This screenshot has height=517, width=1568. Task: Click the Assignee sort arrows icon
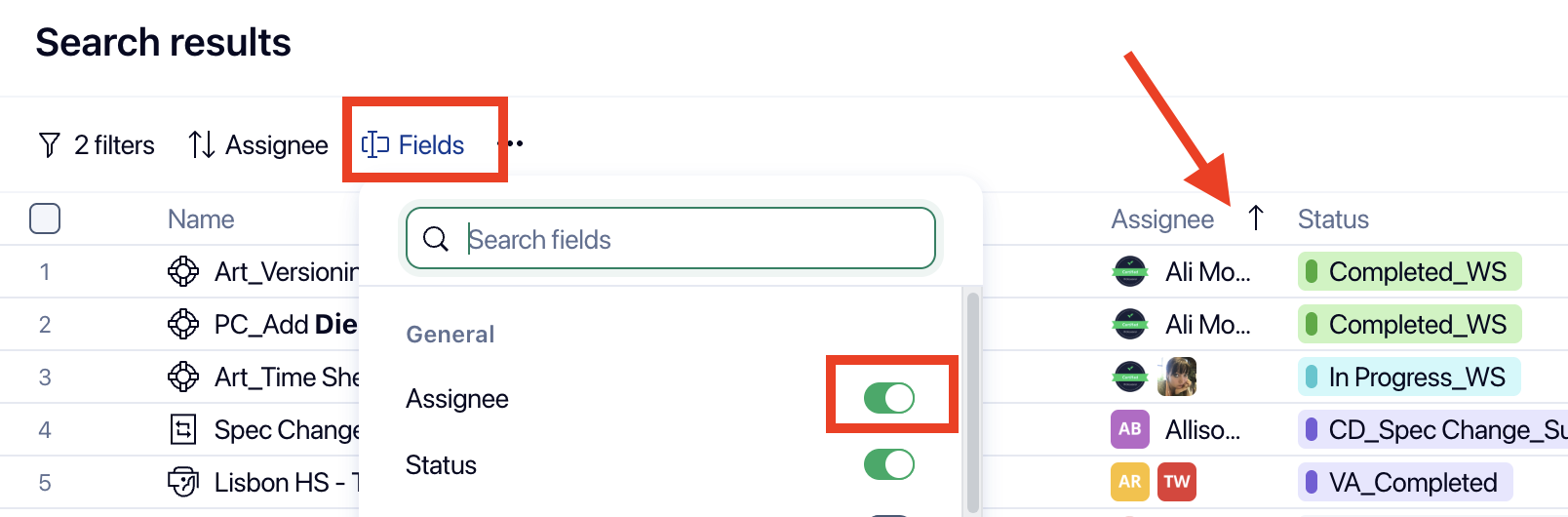201,145
